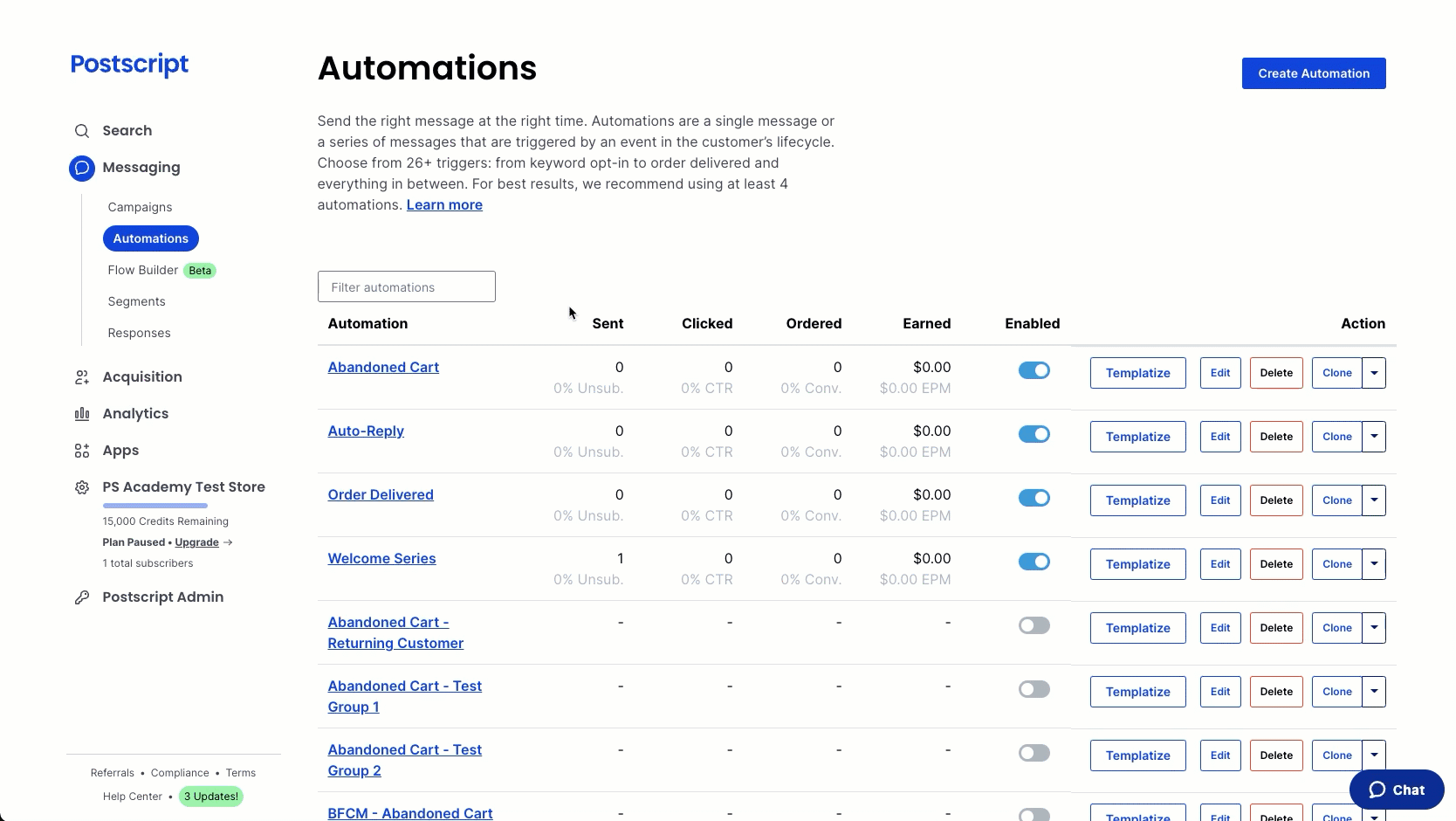This screenshot has width=1456, height=821.
Task: Open the Welcome Series automation link
Action: pyautogui.click(x=381, y=558)
